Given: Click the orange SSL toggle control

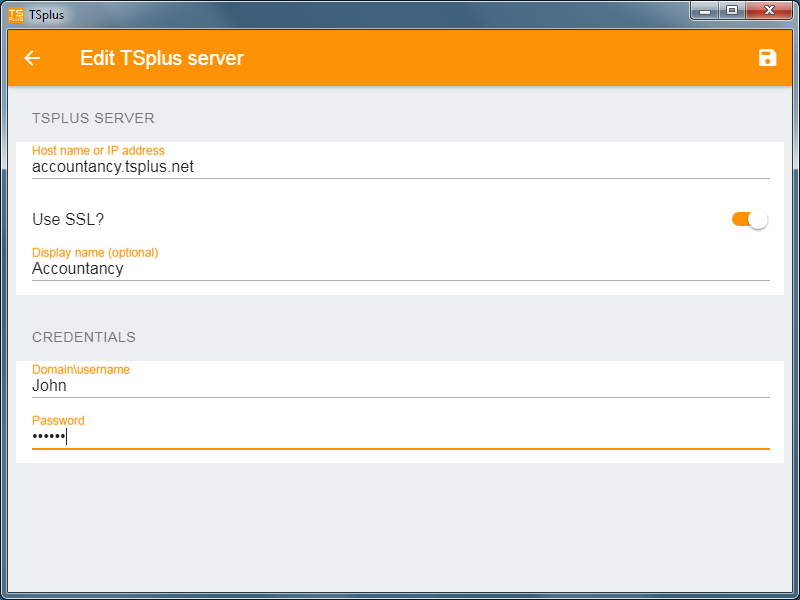Looking at the screenshot, I should 748,218.
